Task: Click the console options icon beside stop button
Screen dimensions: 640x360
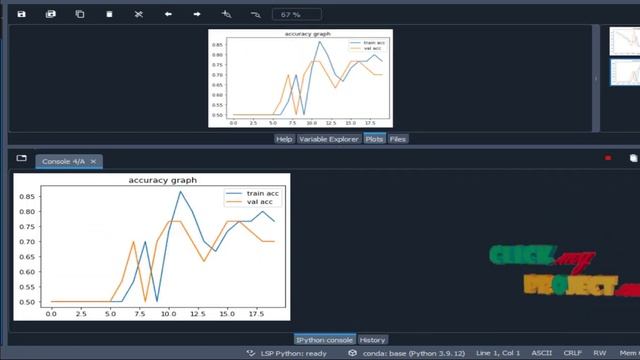Action: [633, 158]
